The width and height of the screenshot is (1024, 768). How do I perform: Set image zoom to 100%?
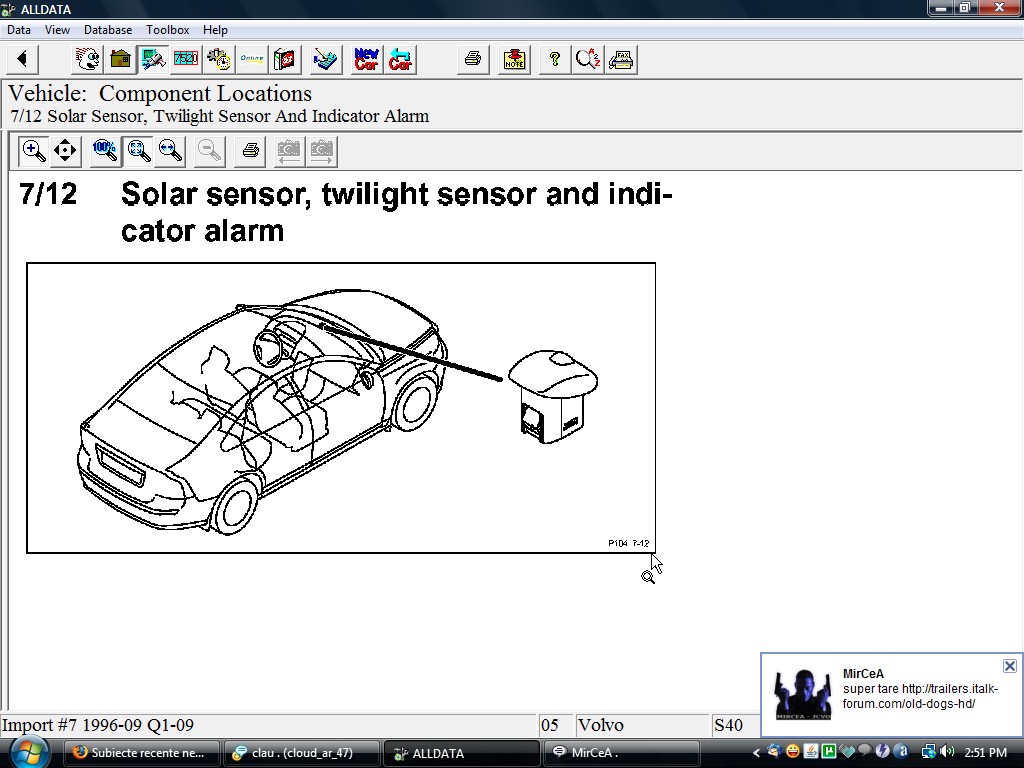point(105,151)
